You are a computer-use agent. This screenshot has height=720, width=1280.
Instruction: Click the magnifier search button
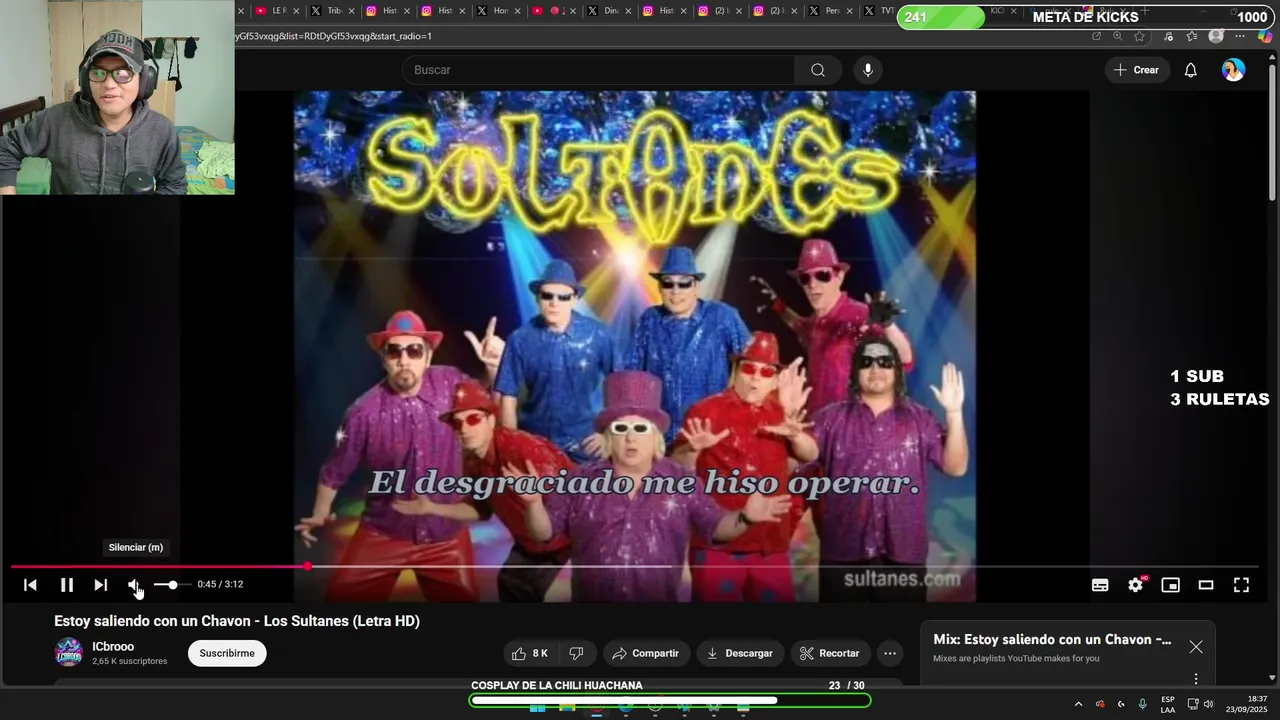pos(818,70)
